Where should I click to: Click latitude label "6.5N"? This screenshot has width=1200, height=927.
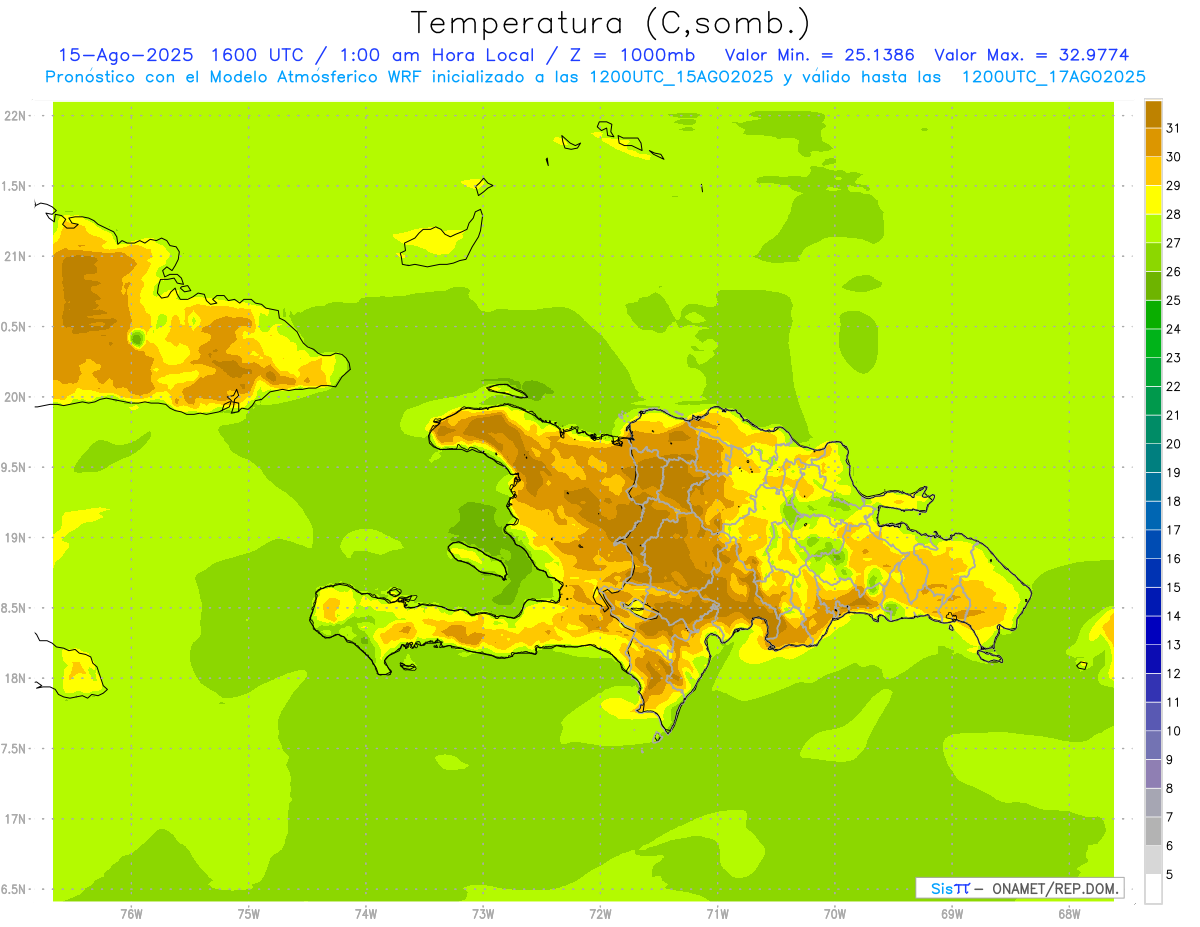(x=14, y=889)
